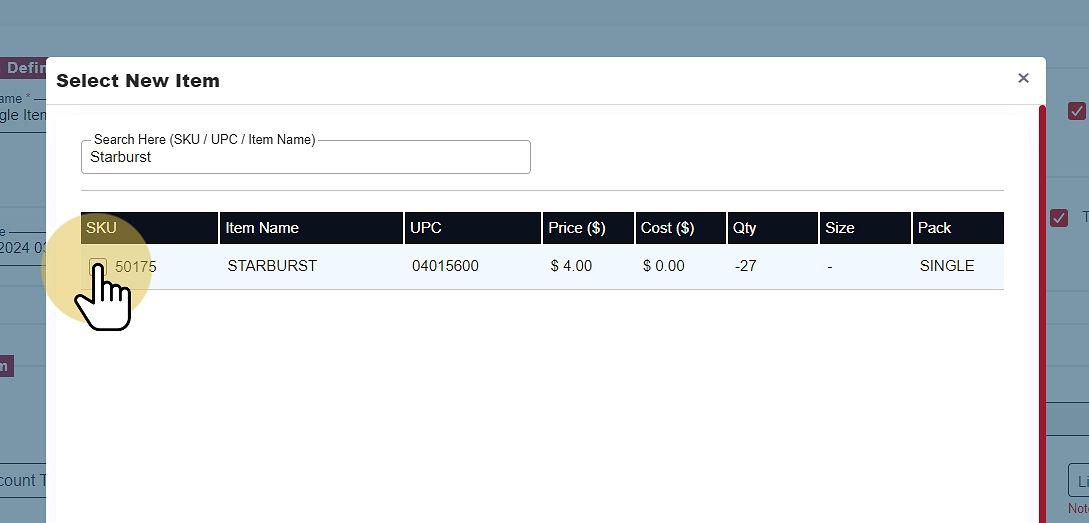Click the Select New Item title
1089x523 pixels.
click(x=138, y=81)
